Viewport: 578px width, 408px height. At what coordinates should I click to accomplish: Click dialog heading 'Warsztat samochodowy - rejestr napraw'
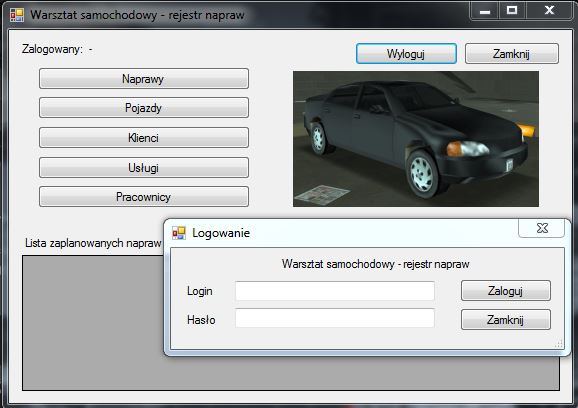click(x=375, y=264)
